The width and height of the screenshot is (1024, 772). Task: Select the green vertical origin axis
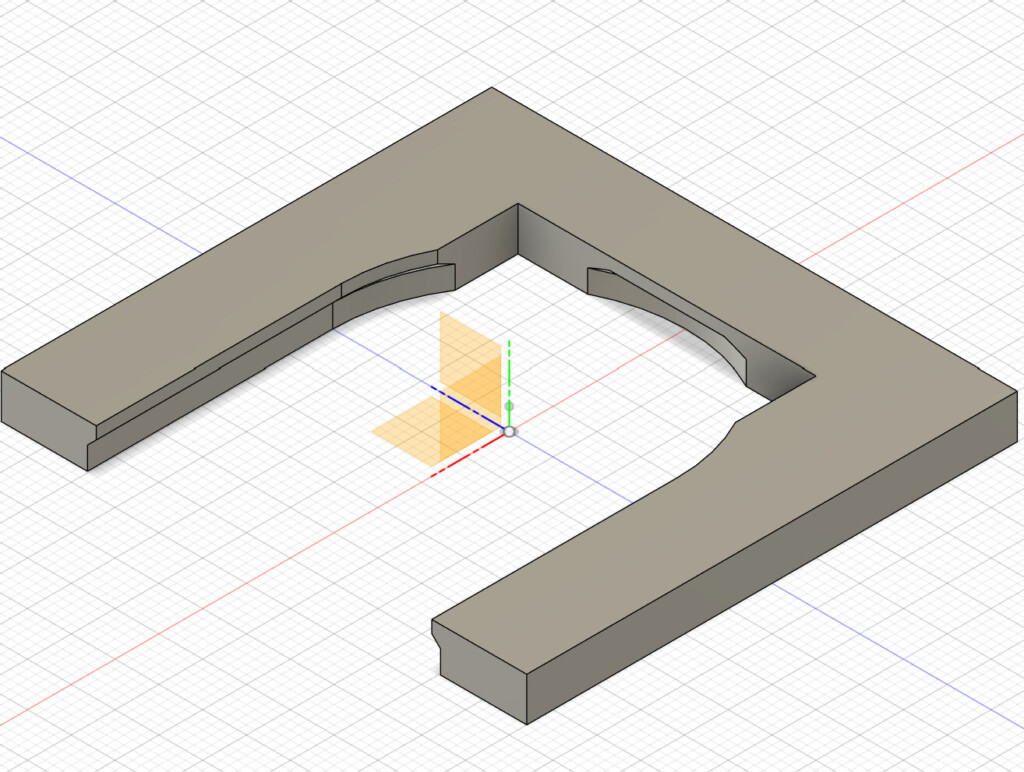509,384
